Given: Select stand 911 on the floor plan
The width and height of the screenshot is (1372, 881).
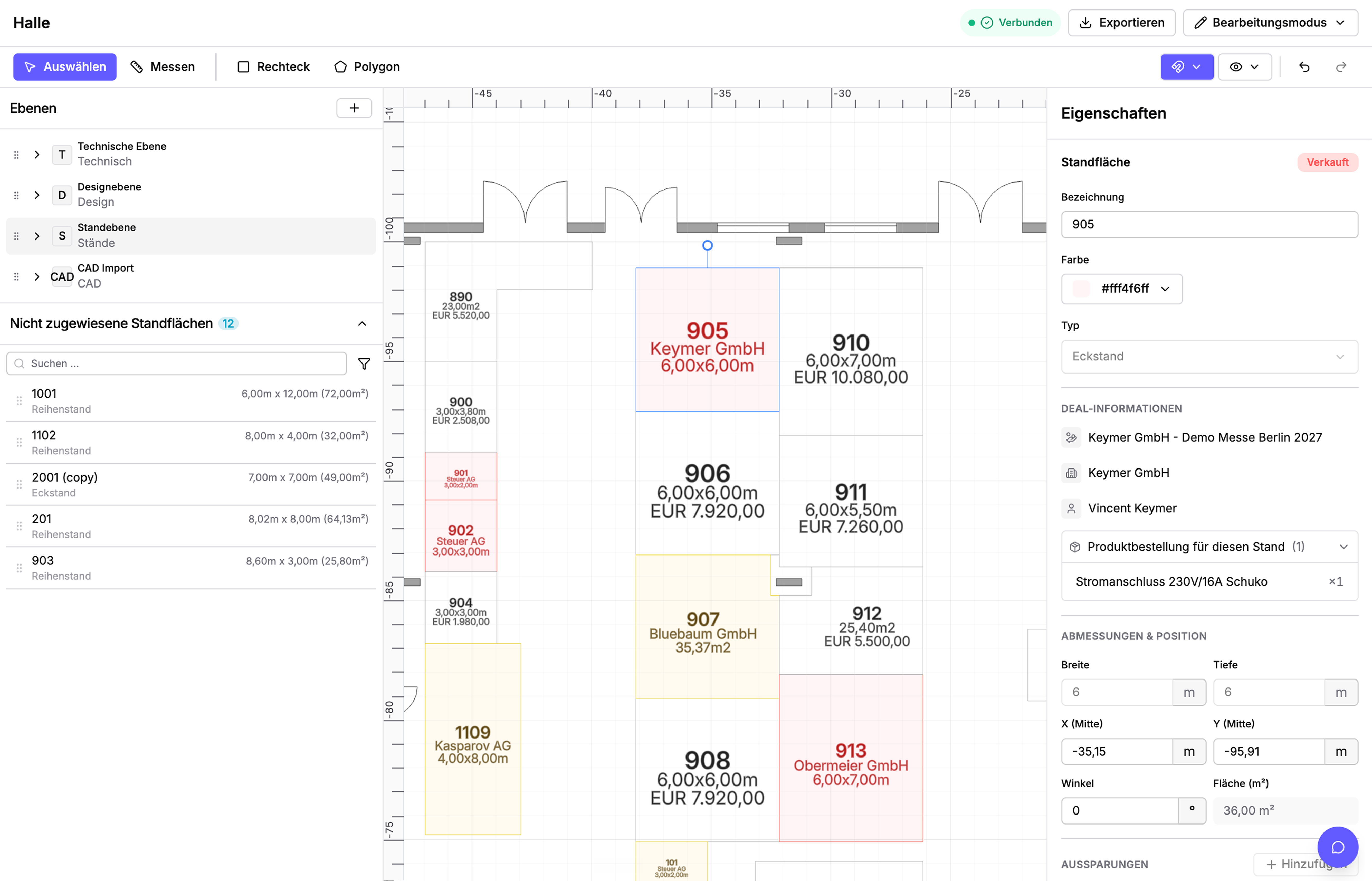Looking at the screenshot, I should click(x=851, y=501).
